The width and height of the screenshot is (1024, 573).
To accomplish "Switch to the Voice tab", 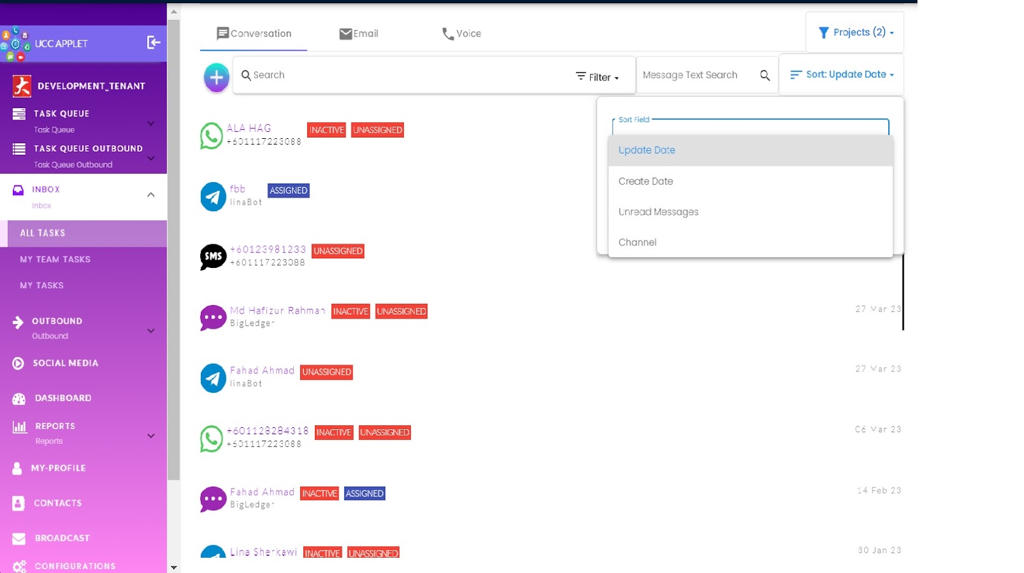I will click(x=461, y=34).
